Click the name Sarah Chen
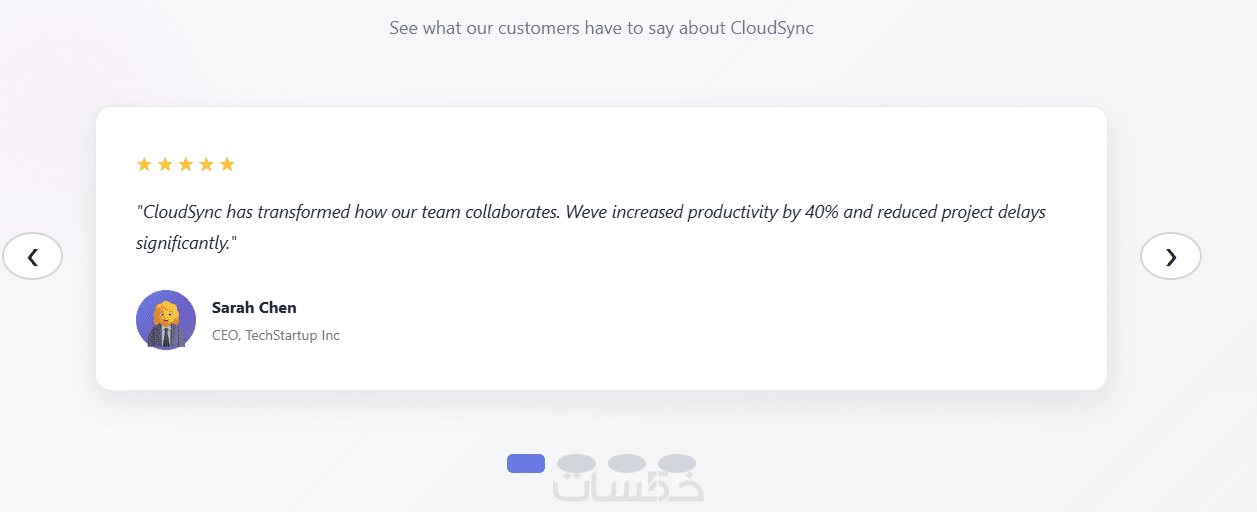 [x=254, y=307]
